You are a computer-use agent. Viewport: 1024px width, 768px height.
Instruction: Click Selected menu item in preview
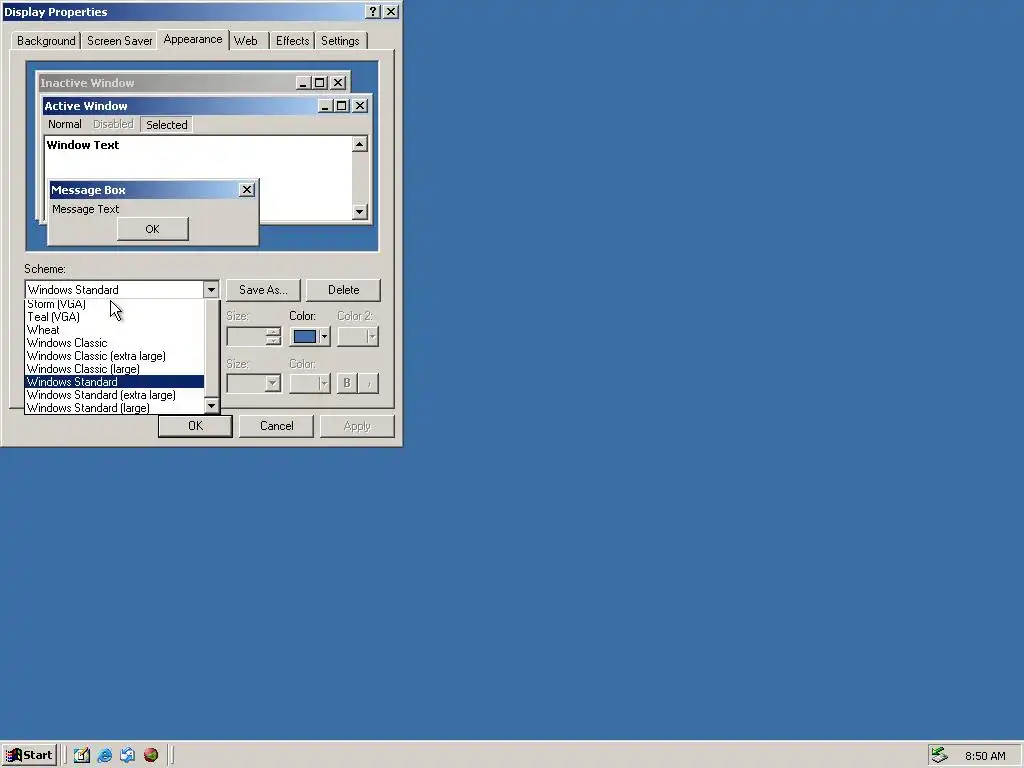167,125
